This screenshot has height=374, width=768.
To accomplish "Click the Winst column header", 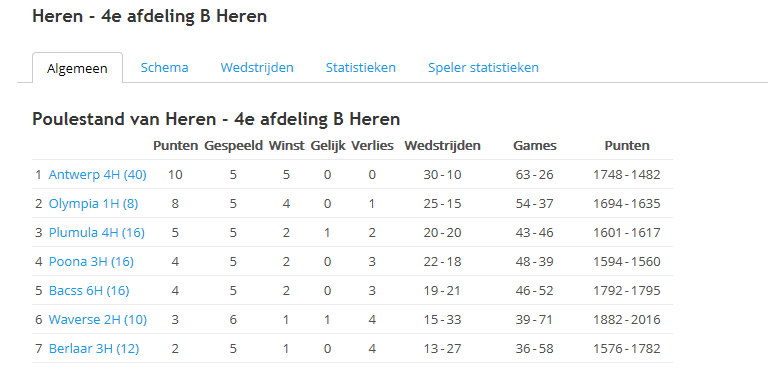I will [287, 146].
